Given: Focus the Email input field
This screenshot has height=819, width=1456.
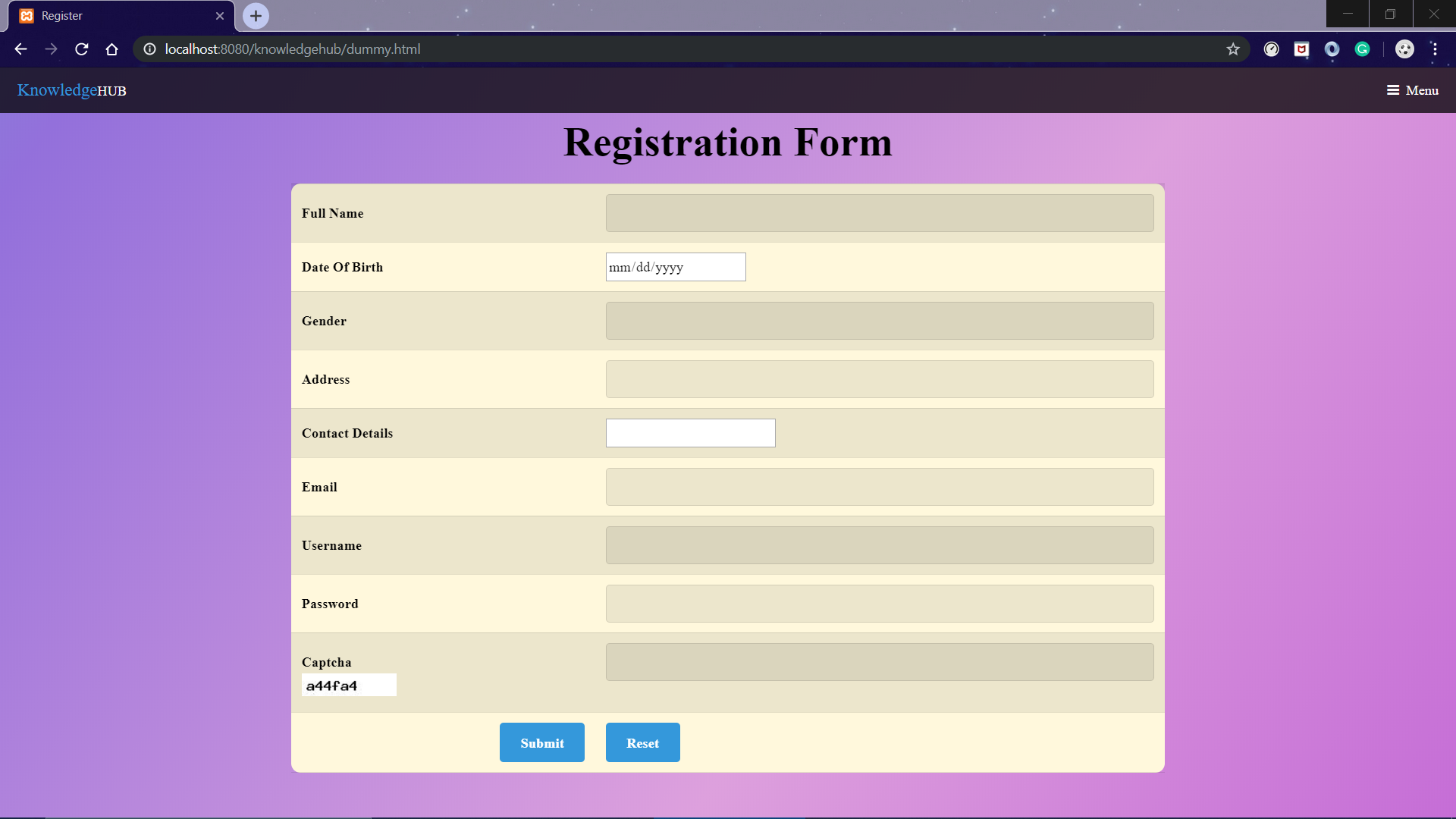Looking at the screenshot, I should (x=880, y=487).
